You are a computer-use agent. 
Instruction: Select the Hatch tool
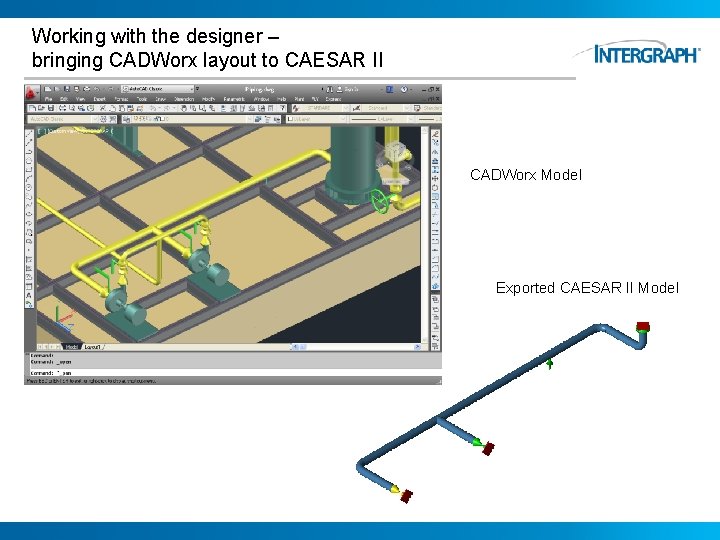coord(29,259)
